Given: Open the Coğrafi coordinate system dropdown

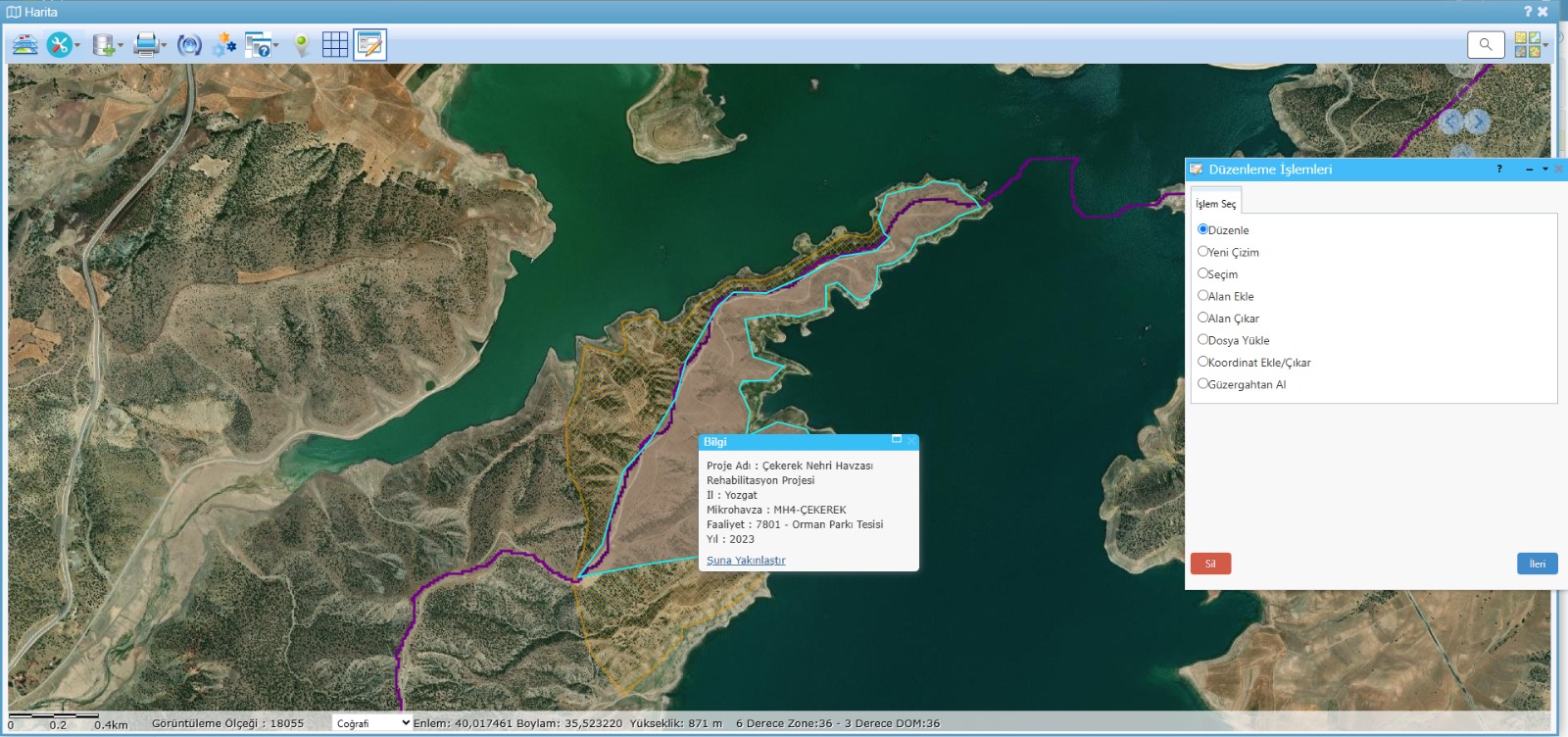Looking at the screenshot, I should (371, 723).
